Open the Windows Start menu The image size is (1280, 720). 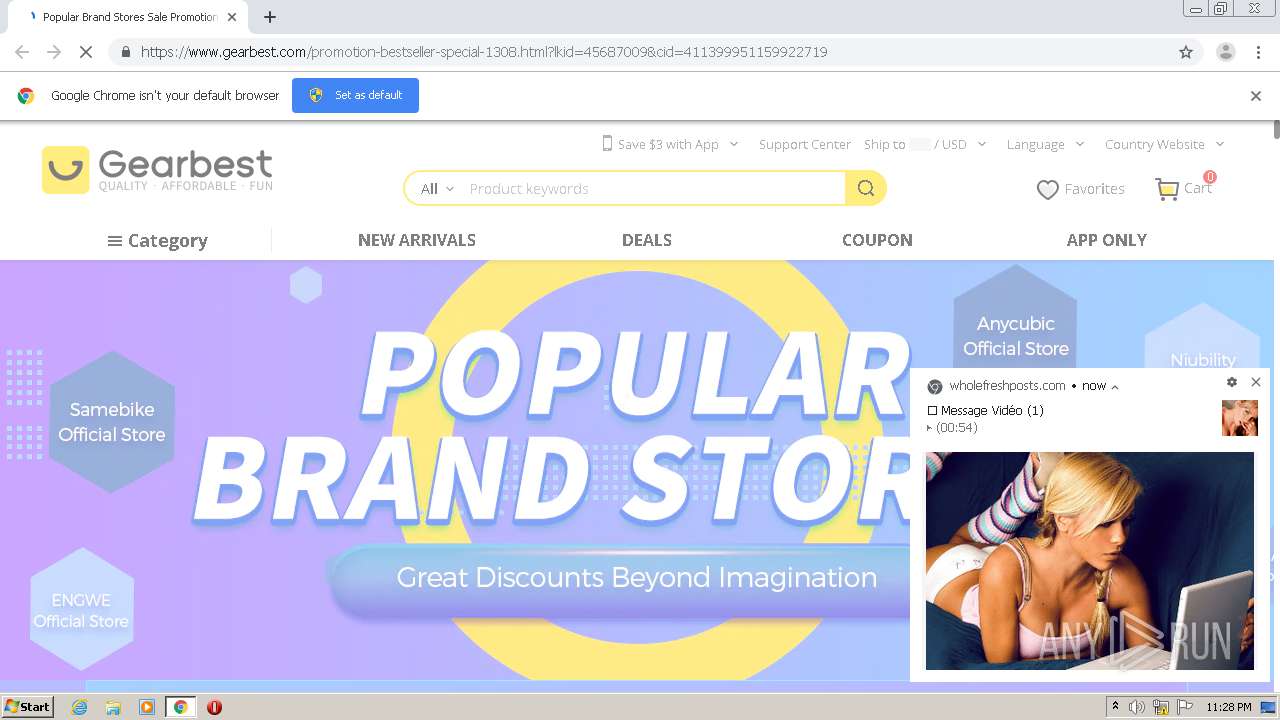coord(28,707)
